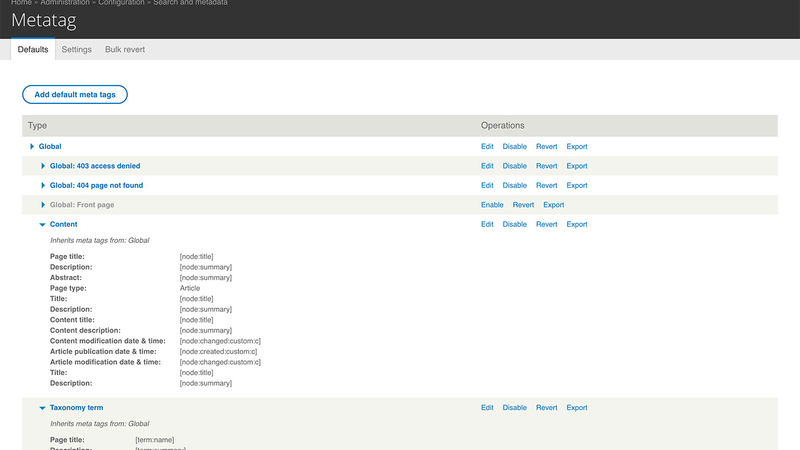800x450 pixels.
Task: Click the Metatag page title
Action: click(x=44, y=20)
